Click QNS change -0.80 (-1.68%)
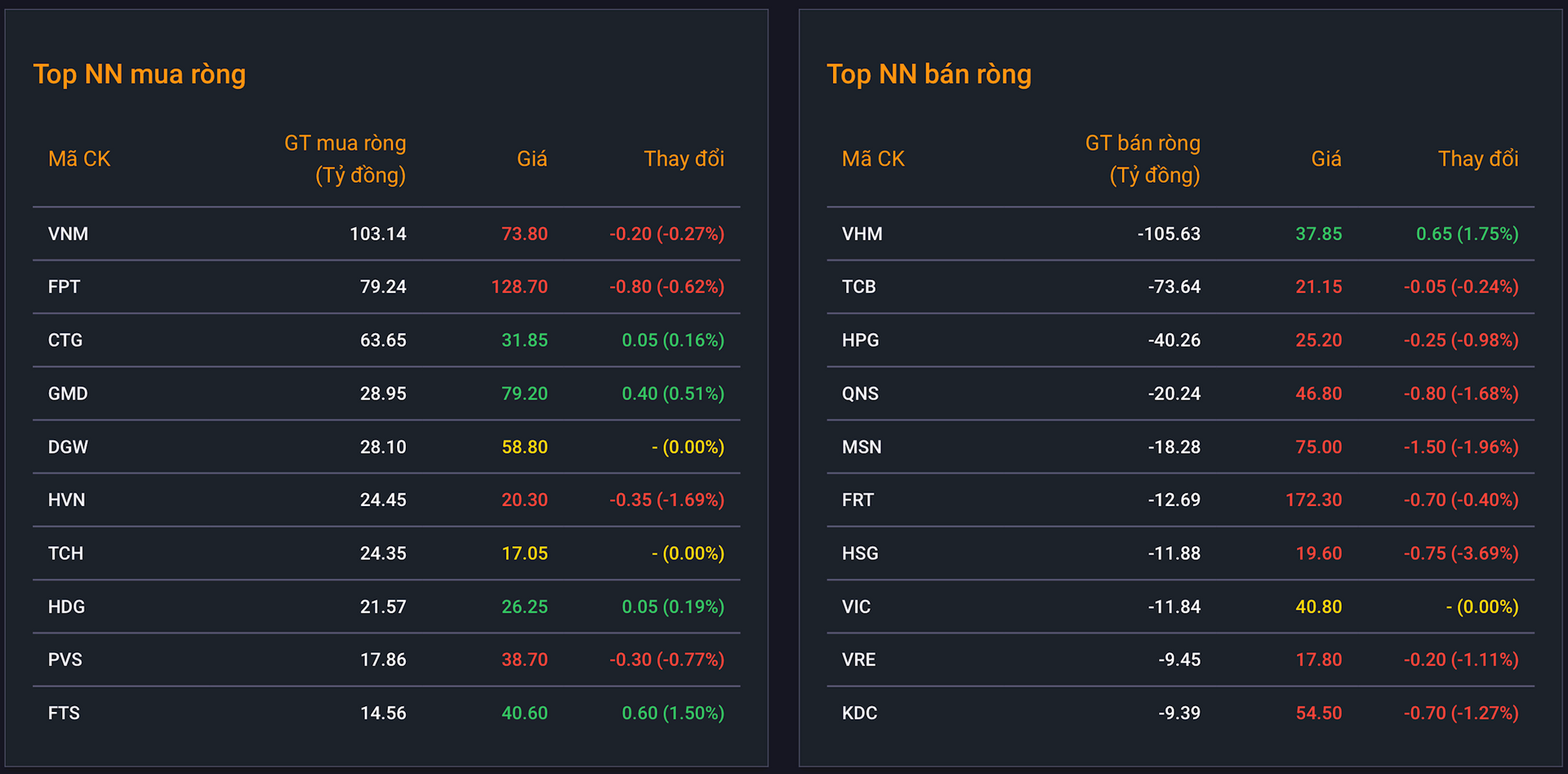The height and width of the screenshot is (774, 1568). [x=1461, y=394]
